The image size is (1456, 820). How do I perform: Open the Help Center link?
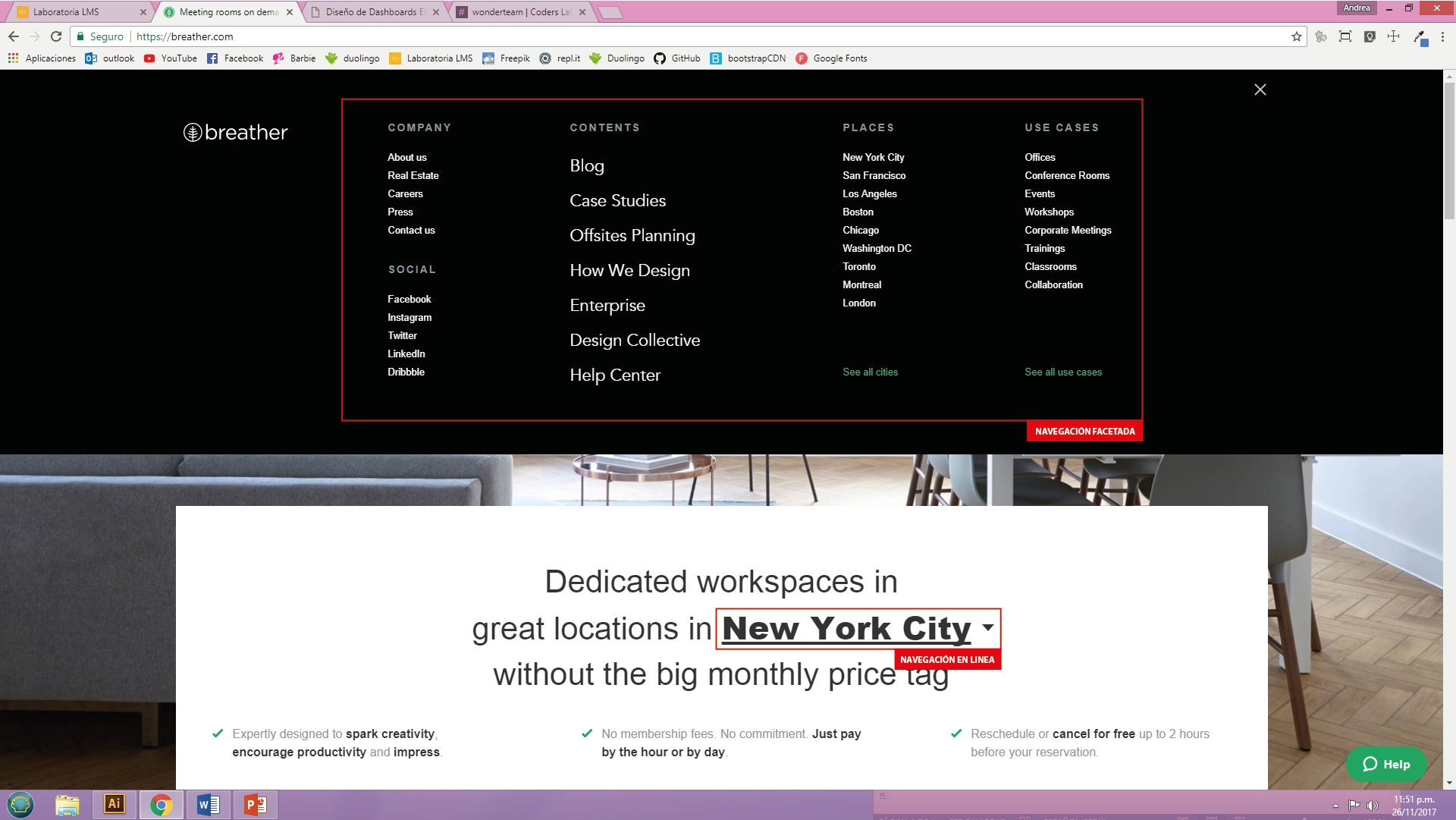(615, 375)
